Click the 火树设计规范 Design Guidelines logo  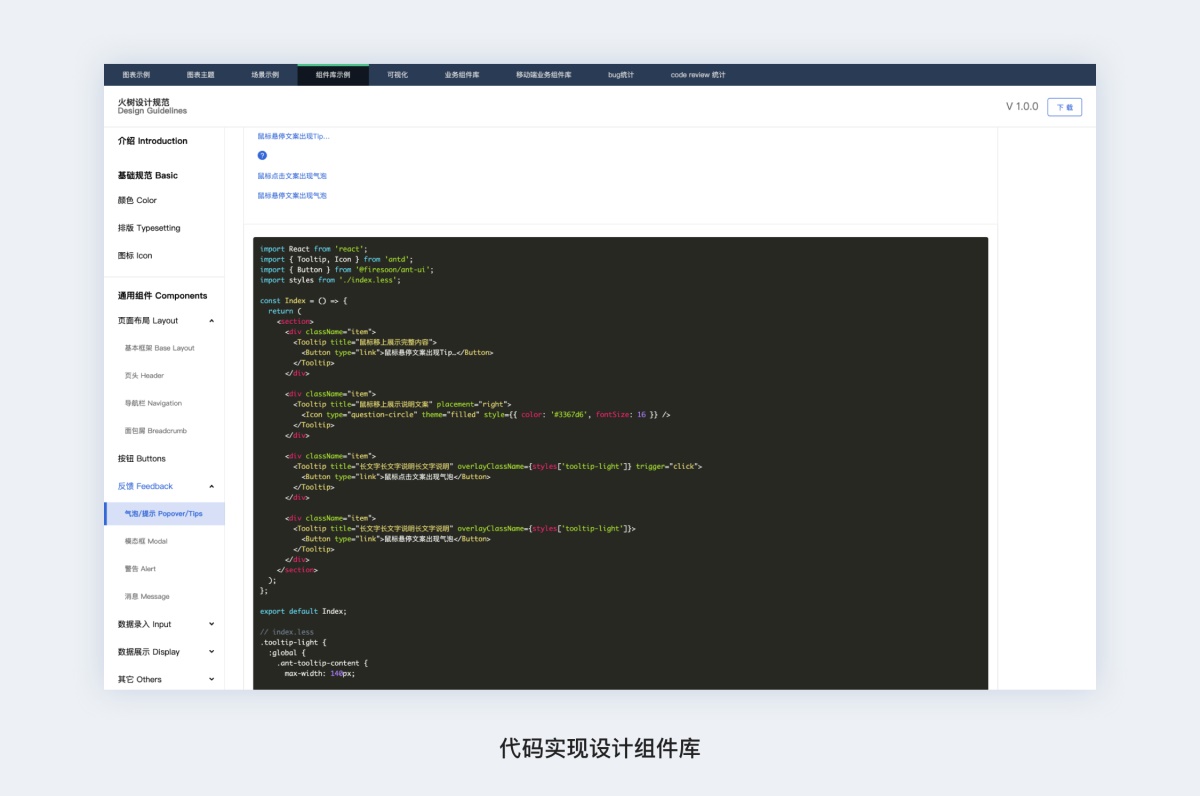tap(152, 106)
